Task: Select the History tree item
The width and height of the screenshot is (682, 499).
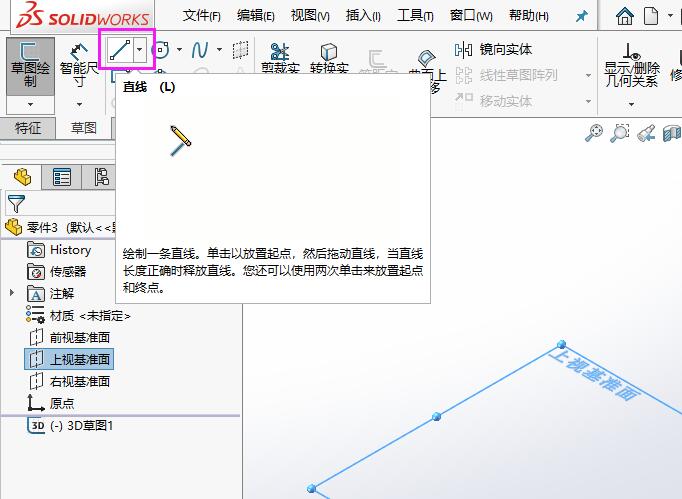Action: pos(59,250)
